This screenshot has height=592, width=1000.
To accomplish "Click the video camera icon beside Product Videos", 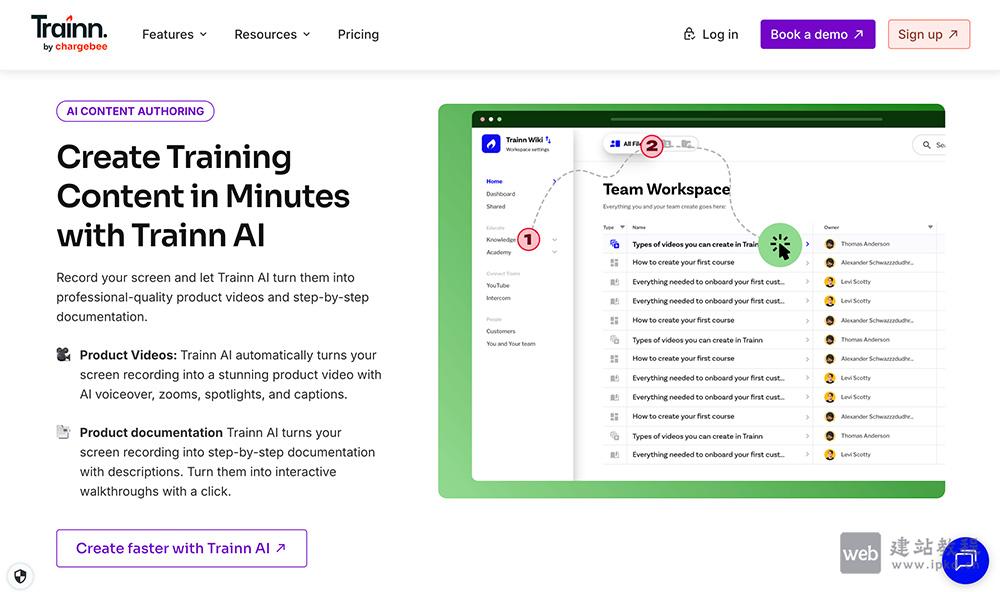I will 64,355.
